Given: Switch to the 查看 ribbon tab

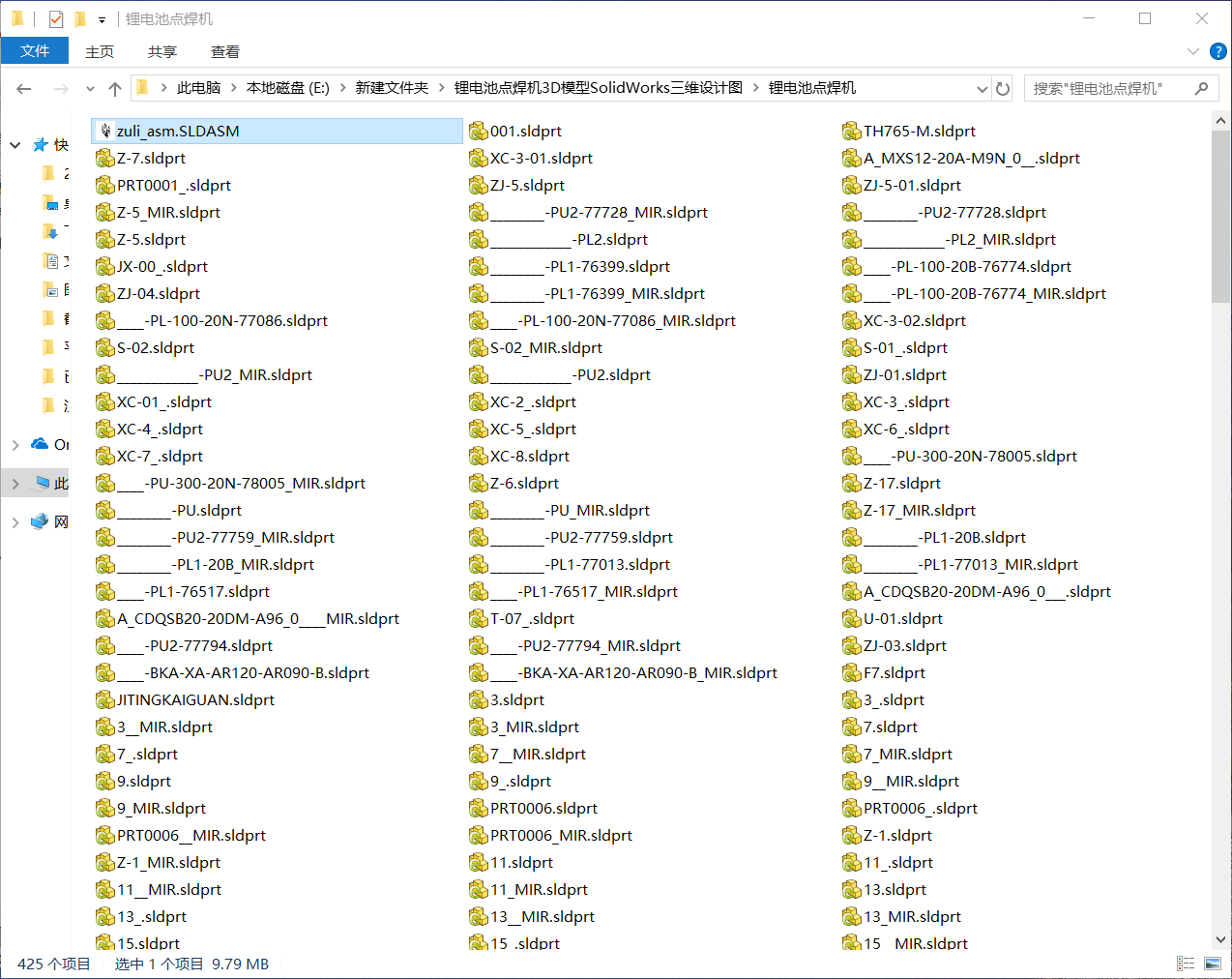Looking at the screenshot, I should [224, 51].
